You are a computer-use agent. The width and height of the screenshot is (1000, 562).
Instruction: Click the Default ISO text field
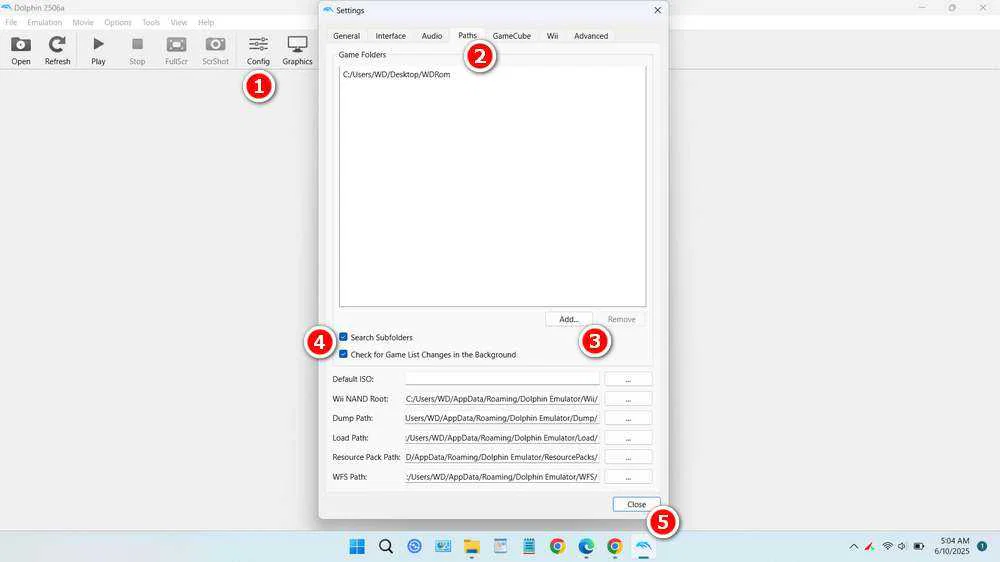tap(502, 379)
